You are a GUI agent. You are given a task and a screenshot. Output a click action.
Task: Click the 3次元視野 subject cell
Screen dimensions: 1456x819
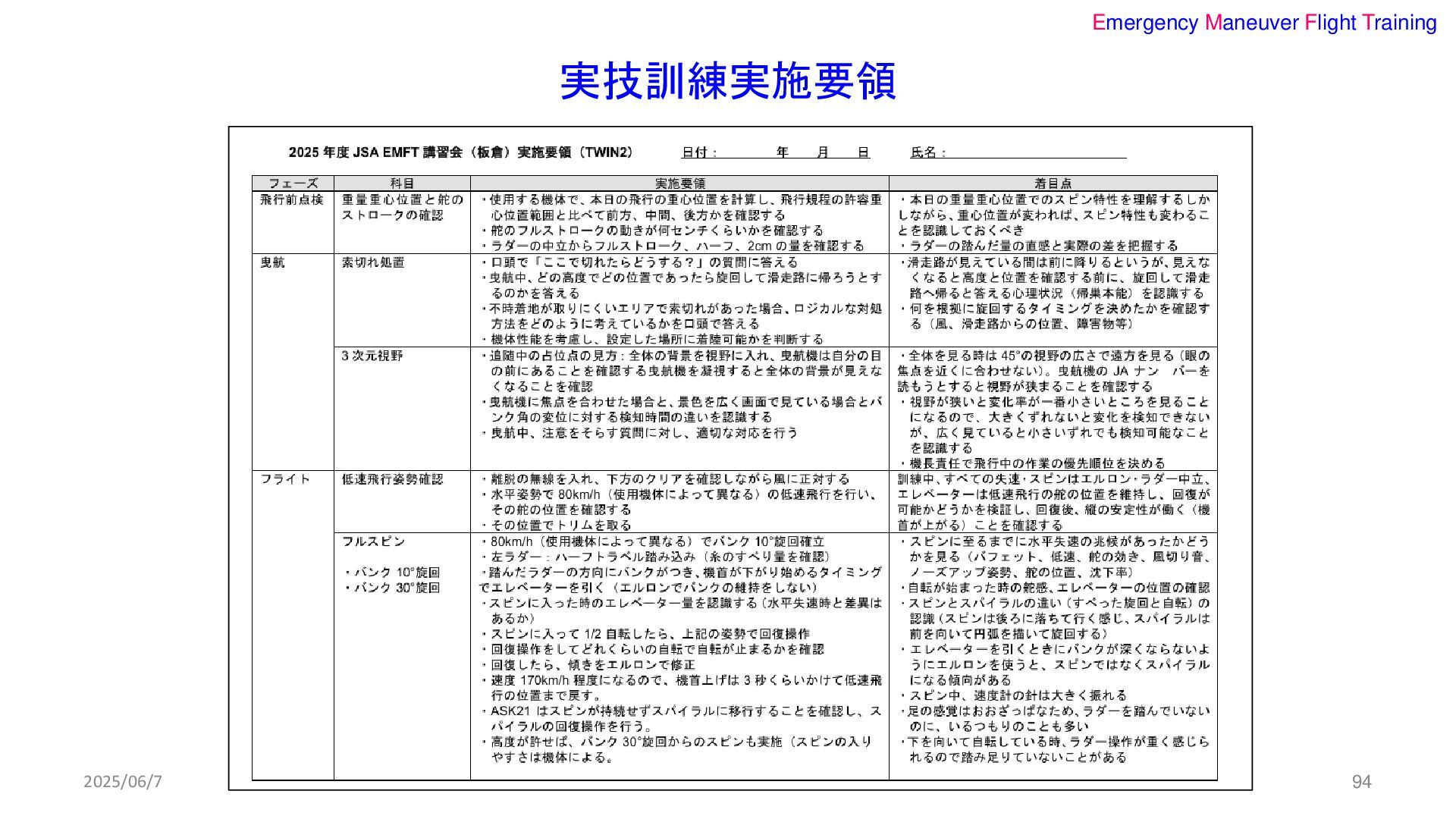click(372, 356)
